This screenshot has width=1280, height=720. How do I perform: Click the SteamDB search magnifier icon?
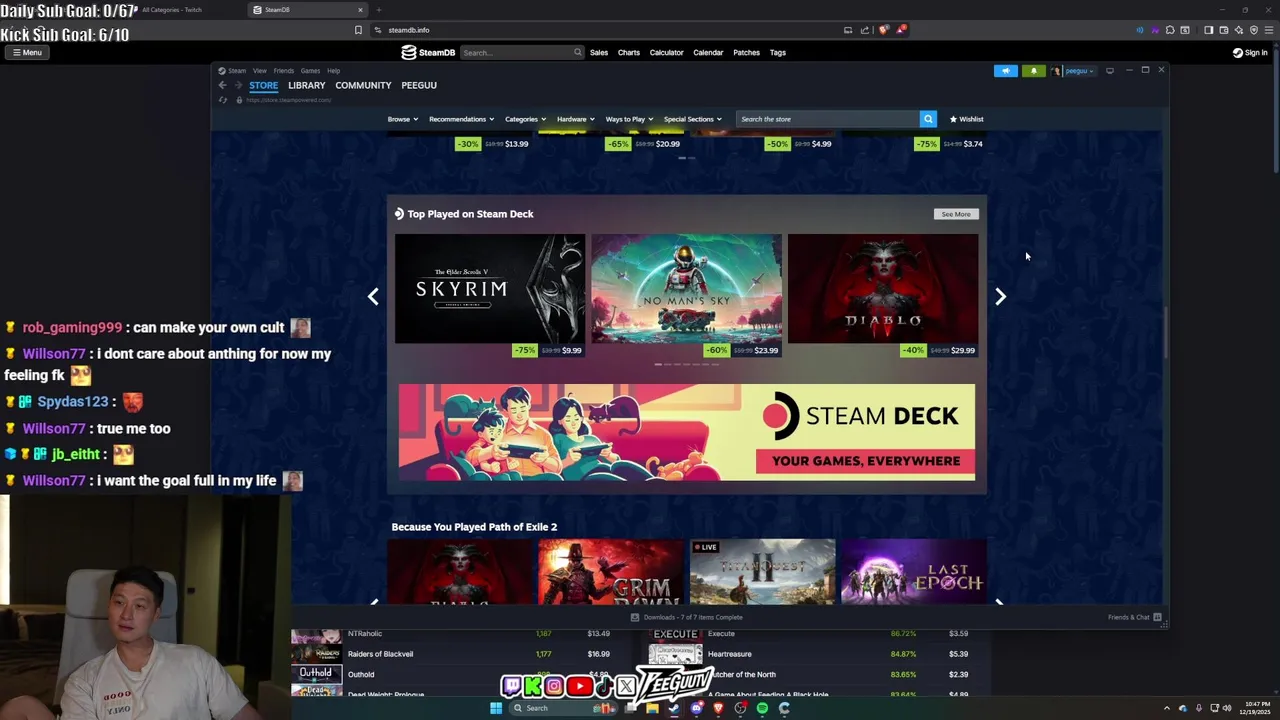pyautogui.click(x=577, y=52)
